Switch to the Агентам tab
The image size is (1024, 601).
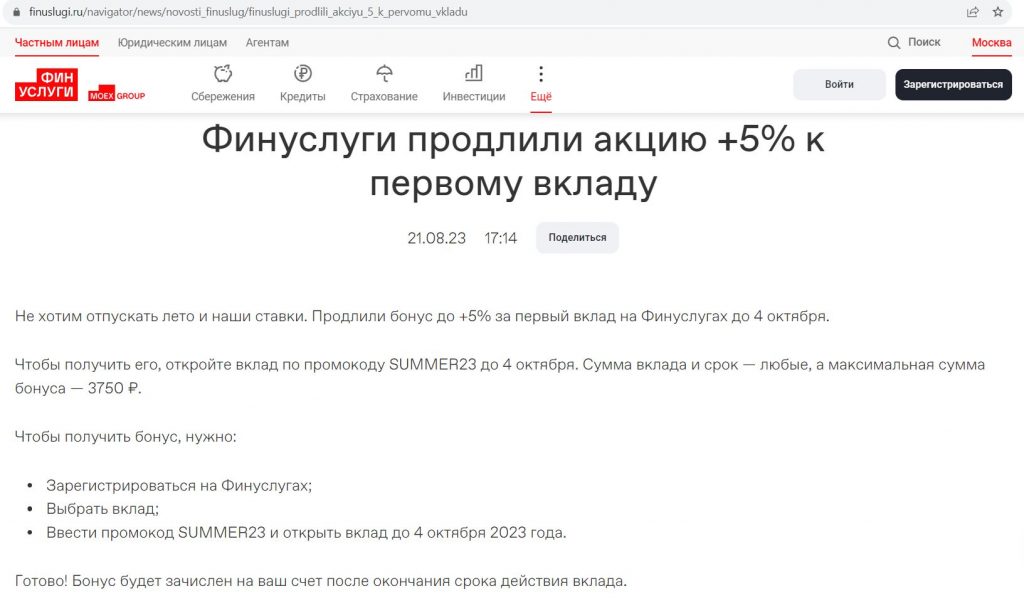tap(267, 42)
